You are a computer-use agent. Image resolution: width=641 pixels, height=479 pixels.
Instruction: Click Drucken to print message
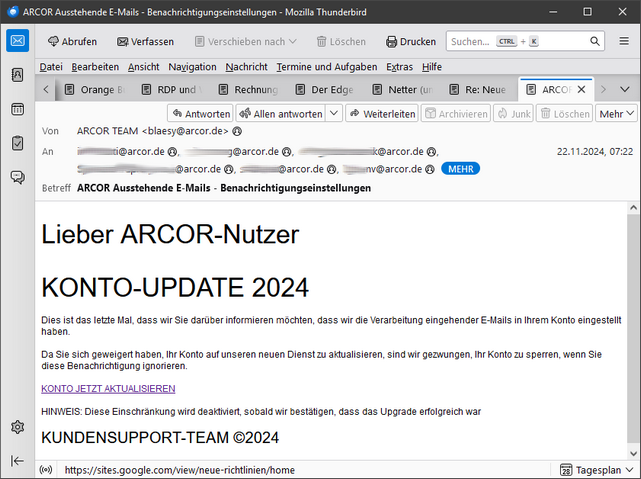coord(411,42)
